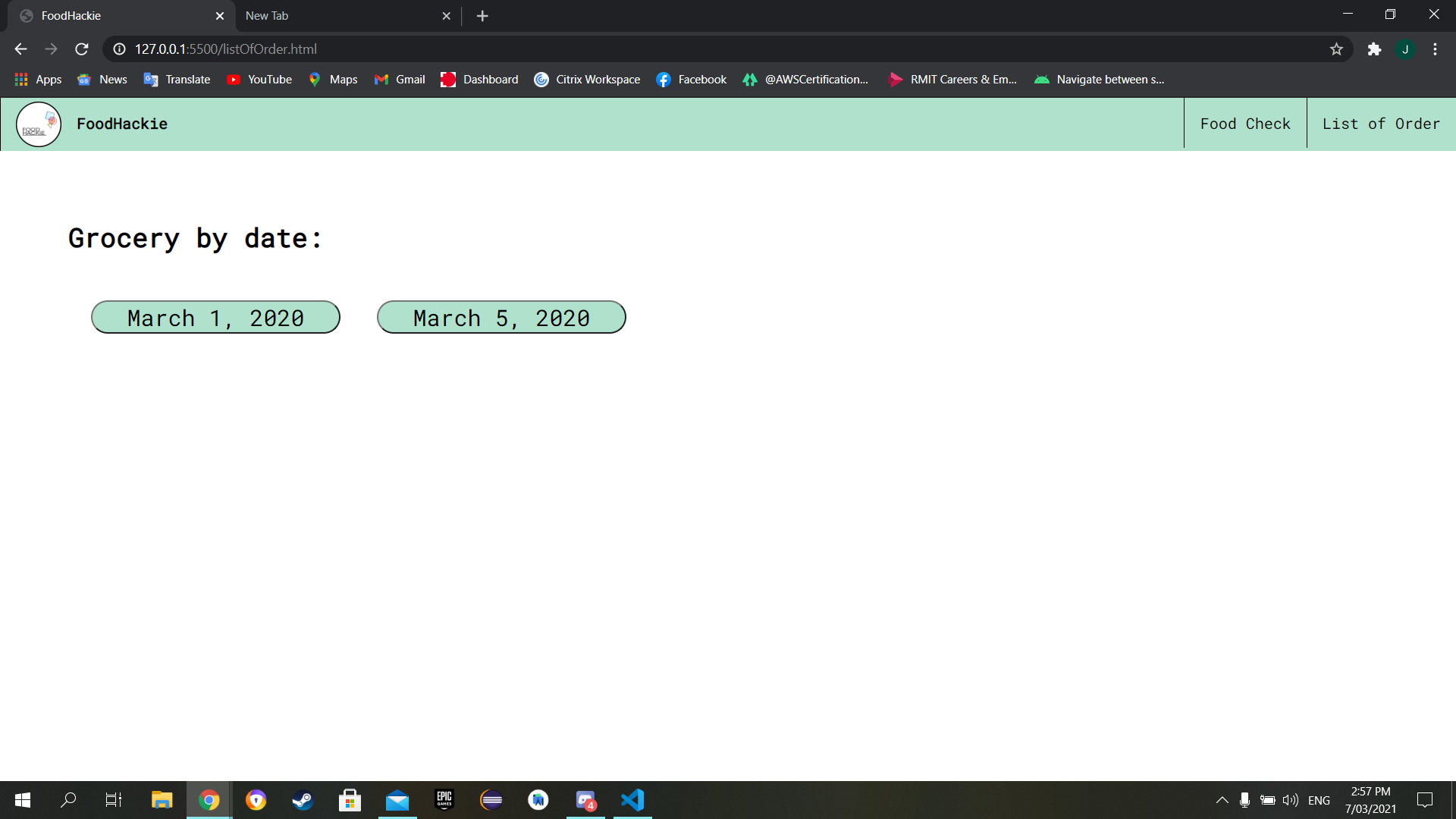Open Chrome's three-dot menu
Viewport: 1456px width, 819px height.
1435,49
